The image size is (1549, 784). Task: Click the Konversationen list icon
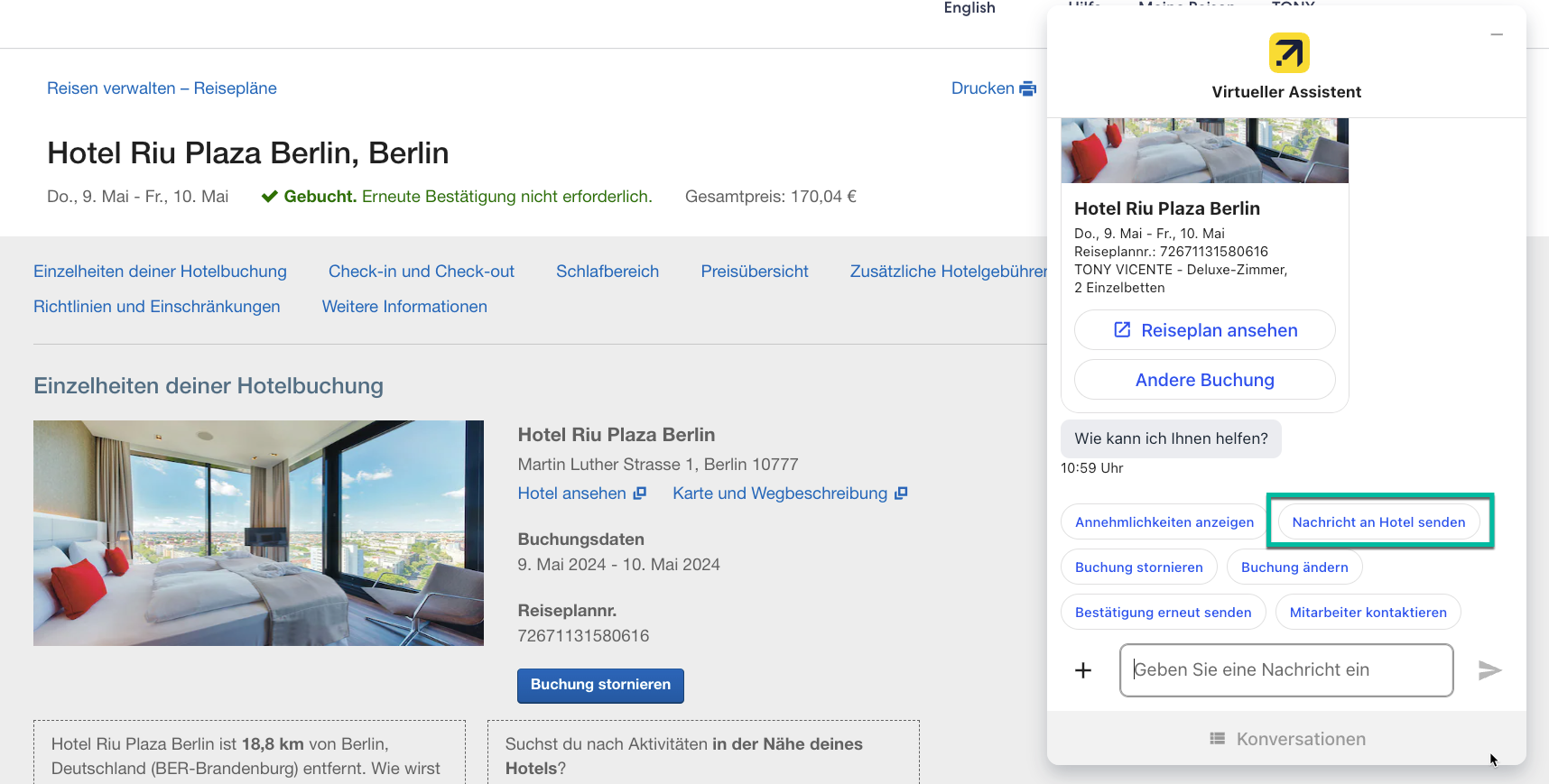tap(1218, 739)
